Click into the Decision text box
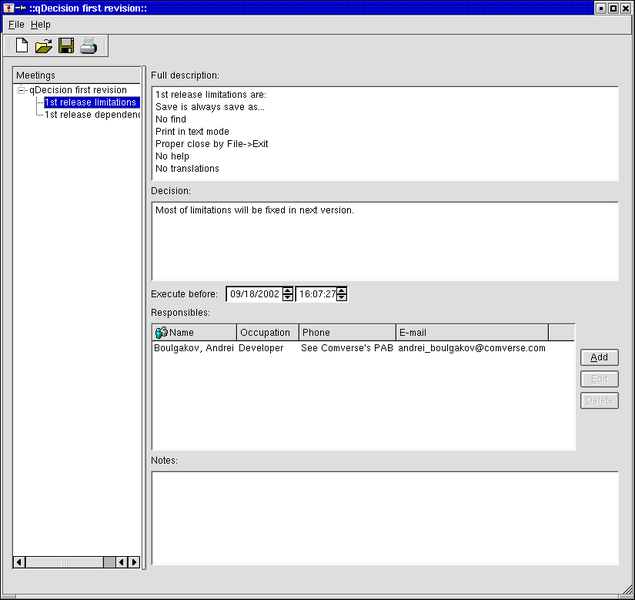 click(x=385, y=241)
